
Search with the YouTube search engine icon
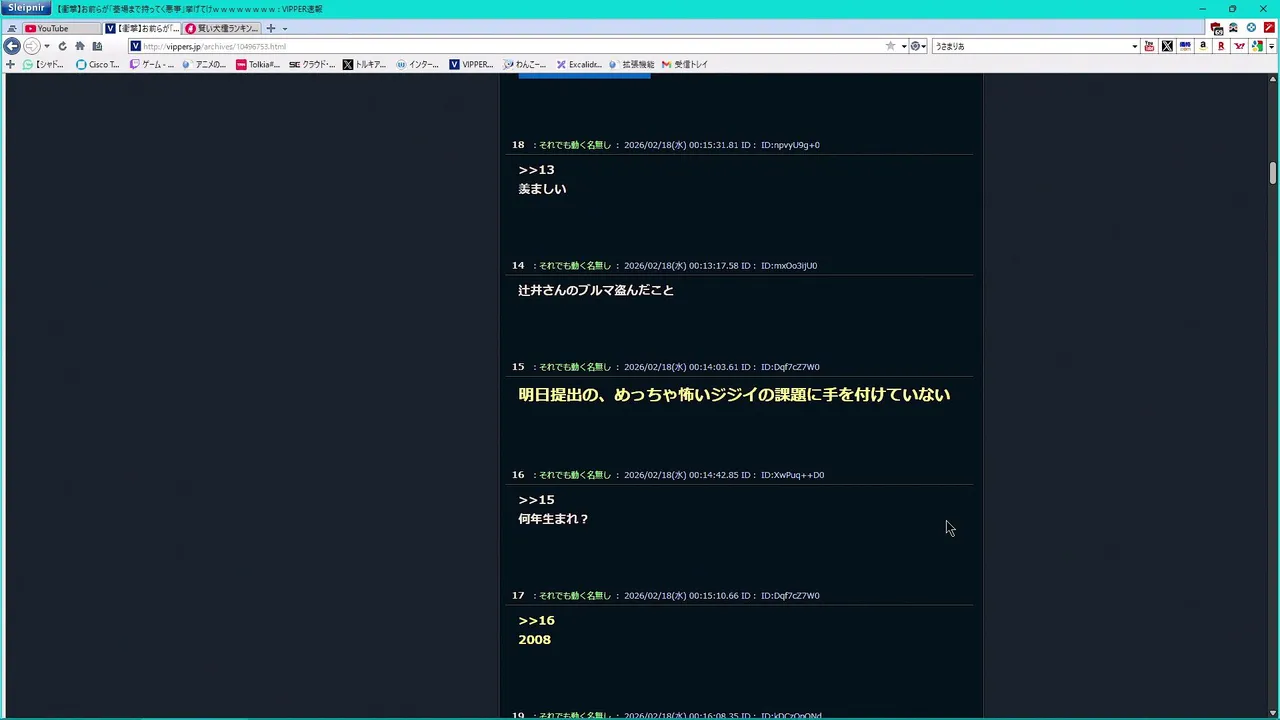click(x=1149, y=46)
